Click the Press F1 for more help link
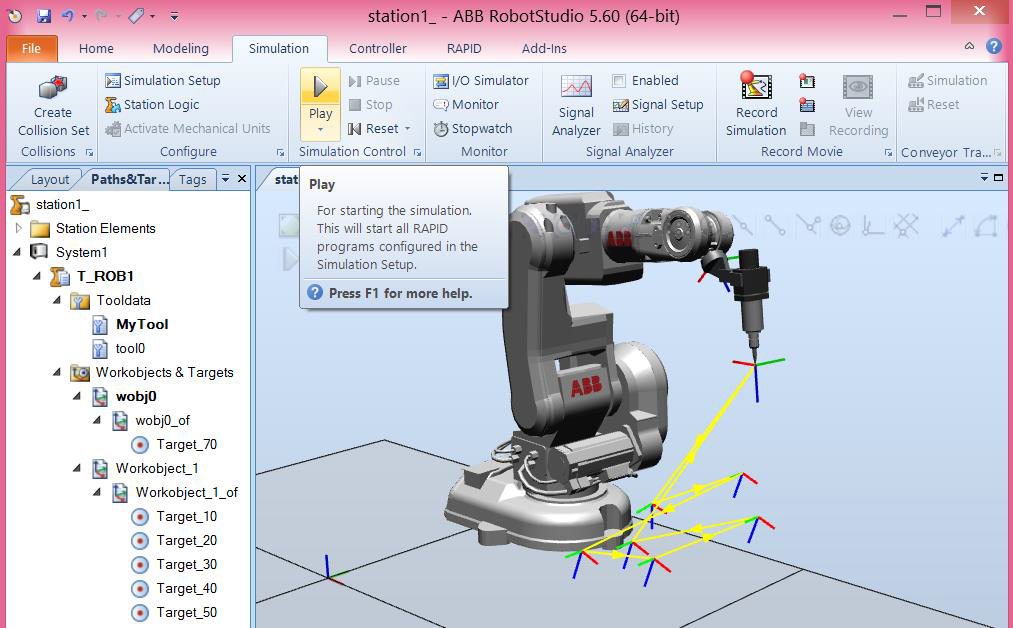1013x628 pixels. pos(401,293)
